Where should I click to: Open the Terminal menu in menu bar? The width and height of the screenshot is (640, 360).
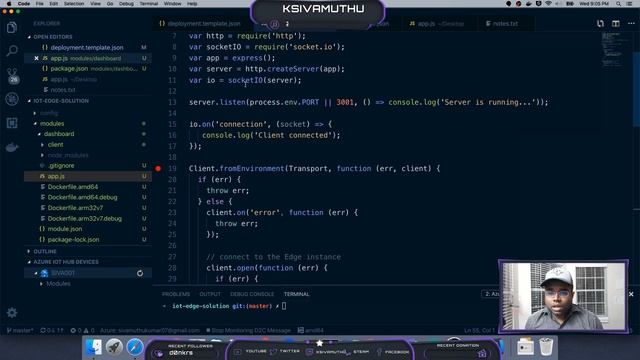coord(149,4)
